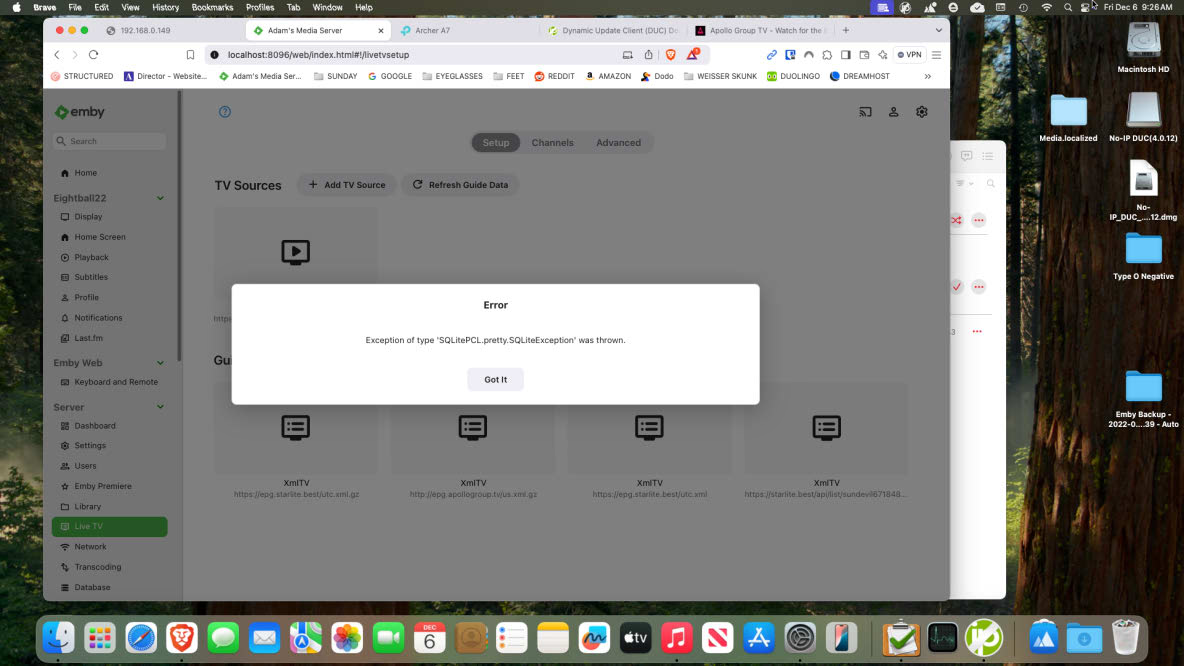Collapse the Server section in the sidebar

pyautogui.click(x=159, y=406)
